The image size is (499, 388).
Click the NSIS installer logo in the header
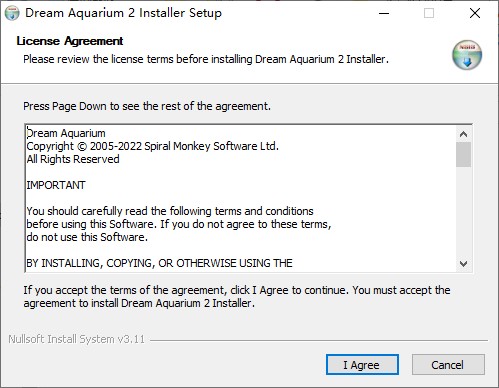pos(467,55)
